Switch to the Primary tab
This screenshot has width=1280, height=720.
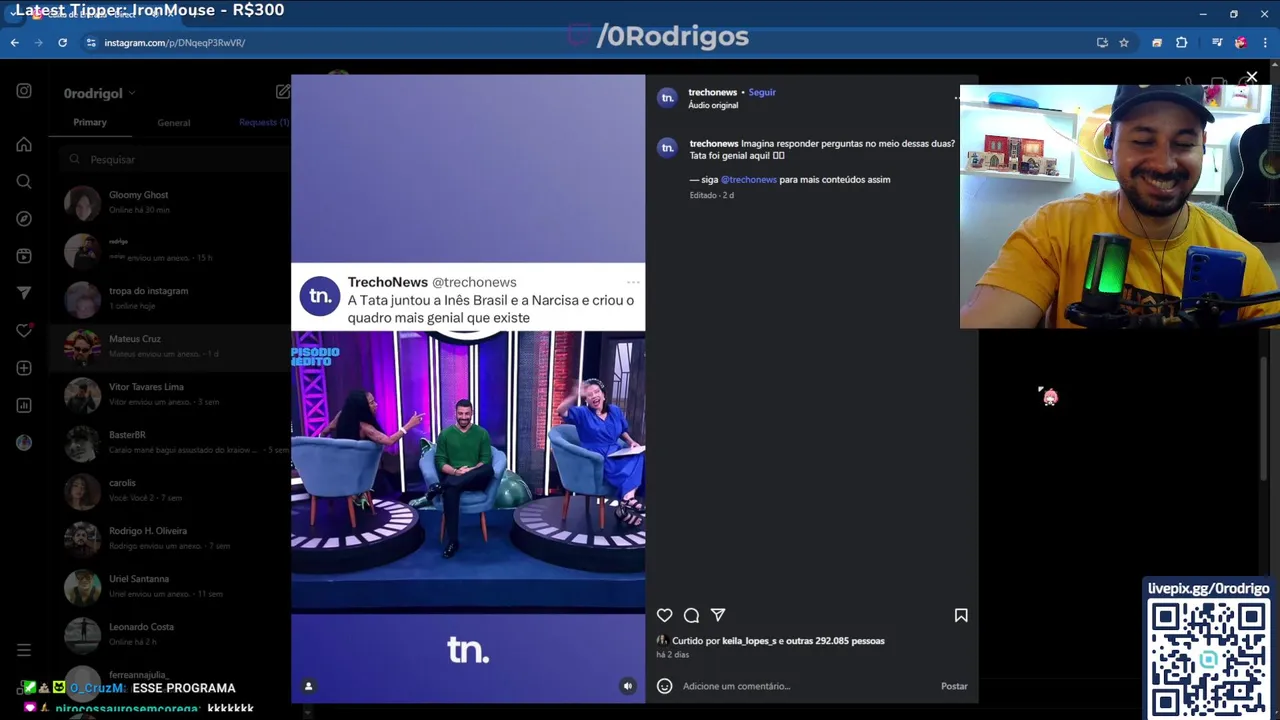90,122
